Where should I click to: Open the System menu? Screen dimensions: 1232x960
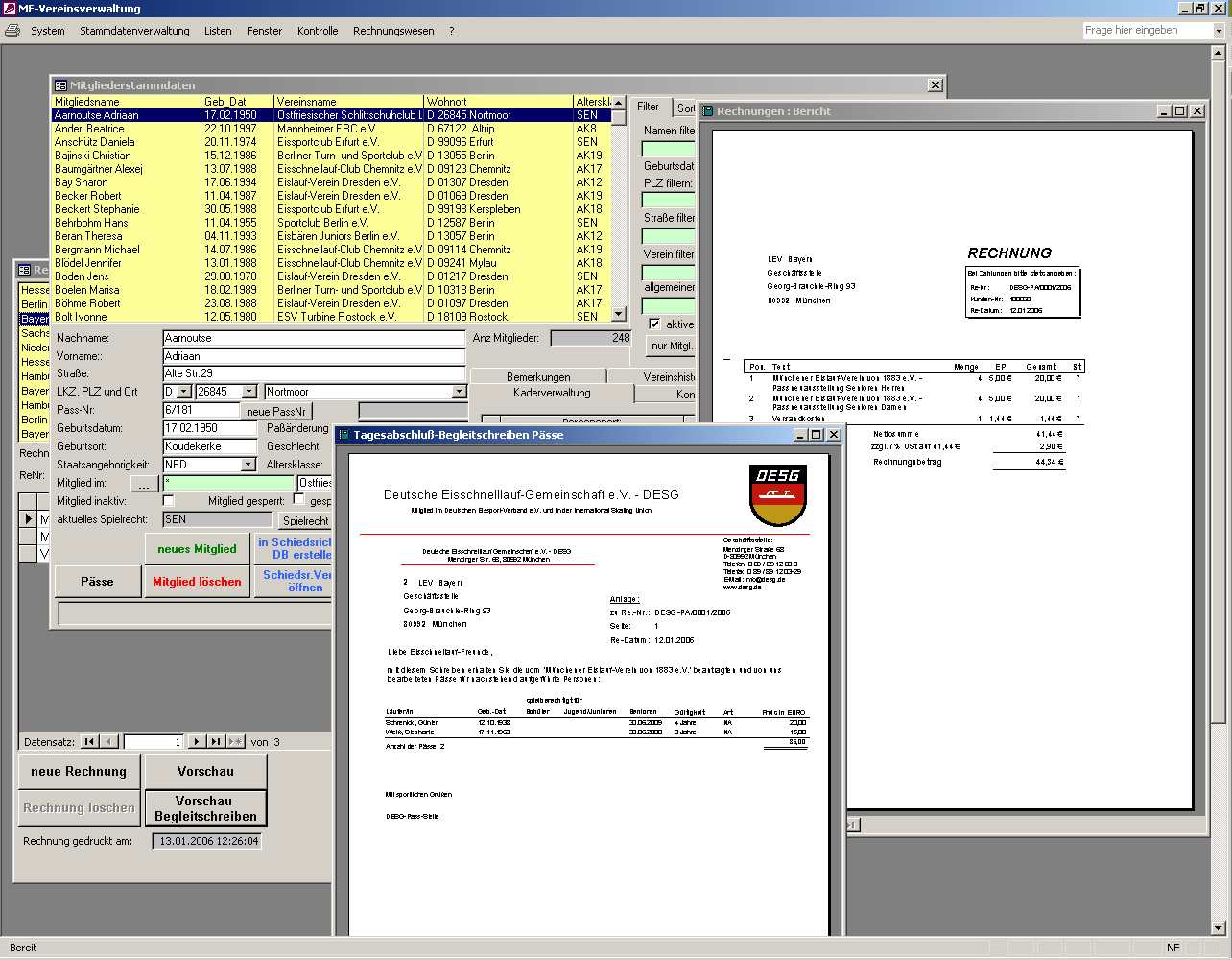(48, 31)
